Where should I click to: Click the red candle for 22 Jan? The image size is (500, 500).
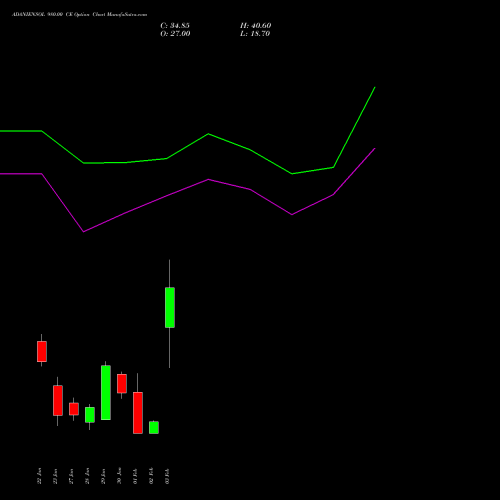click(42, 351)
